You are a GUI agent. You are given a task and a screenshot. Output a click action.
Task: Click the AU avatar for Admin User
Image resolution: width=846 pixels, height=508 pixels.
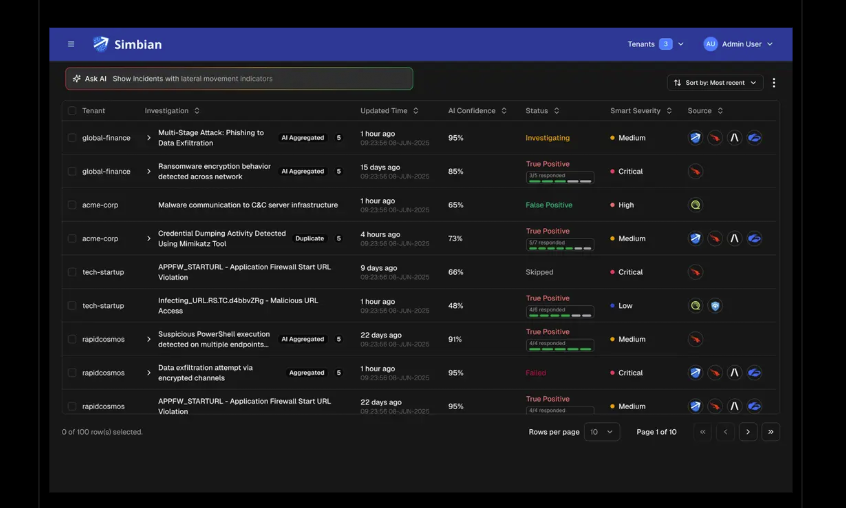(710, 44)
